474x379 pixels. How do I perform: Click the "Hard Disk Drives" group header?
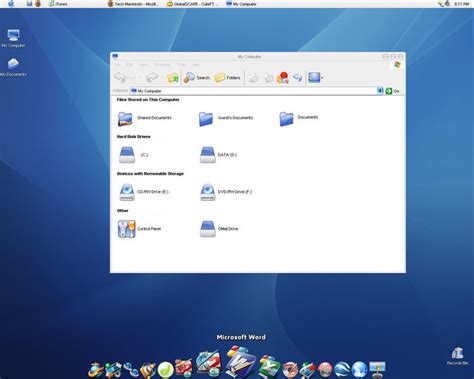pyautogui.click(x=133, y=137)
